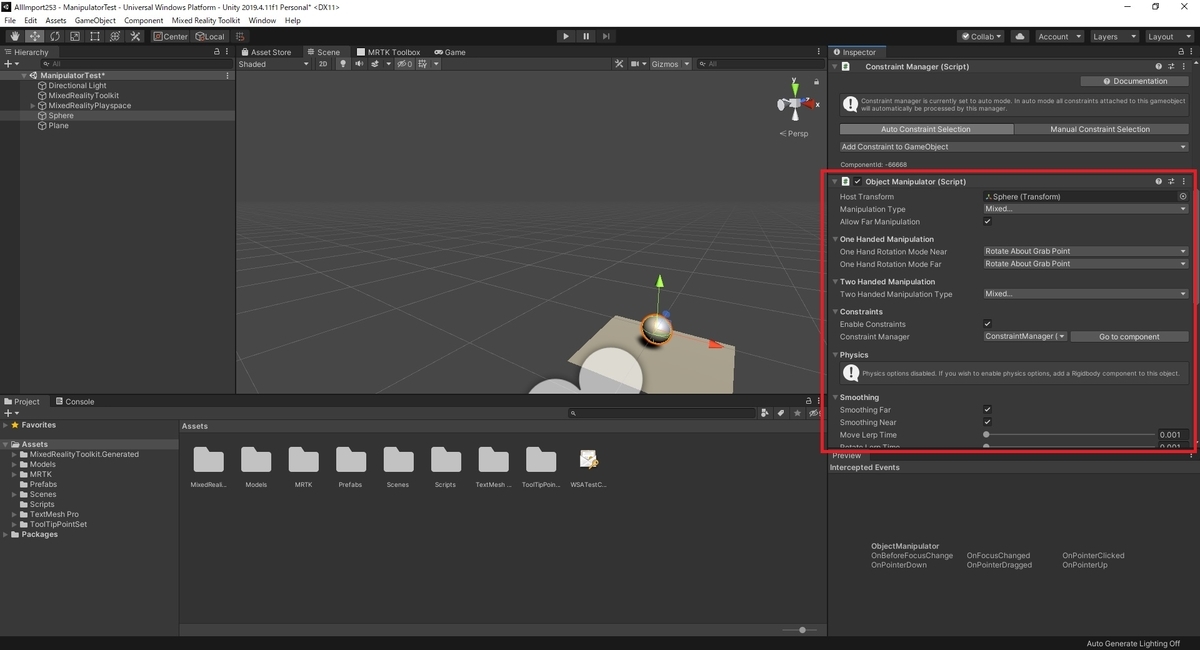Toggle the grid snapping icon

240,36
